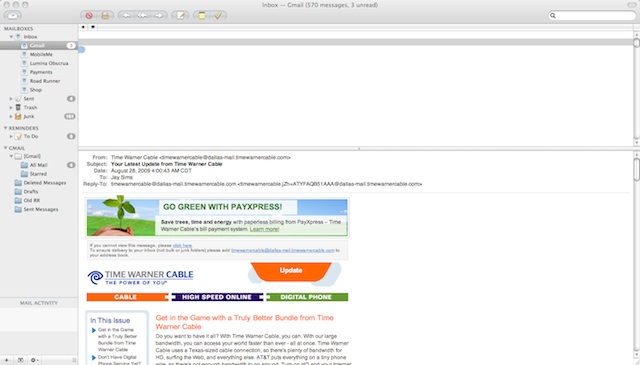Open 'Get in the Game' issue link
Viewport: 640px width, 365px height.
(117, 340)
